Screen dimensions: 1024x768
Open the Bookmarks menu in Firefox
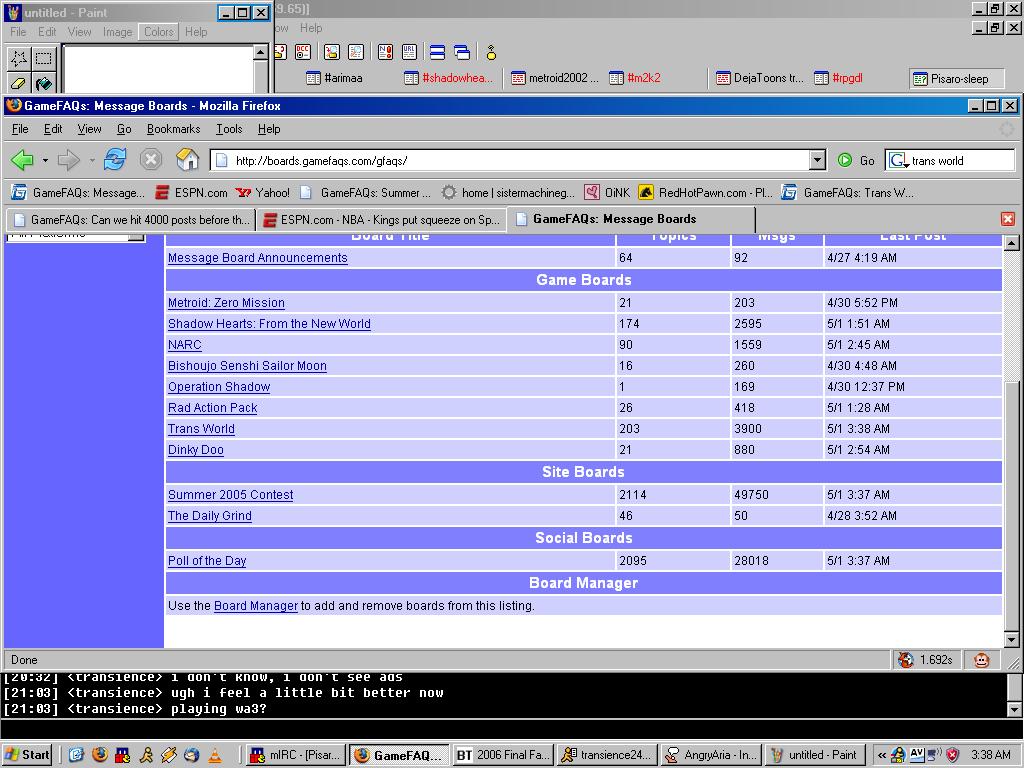click(173, 129)
